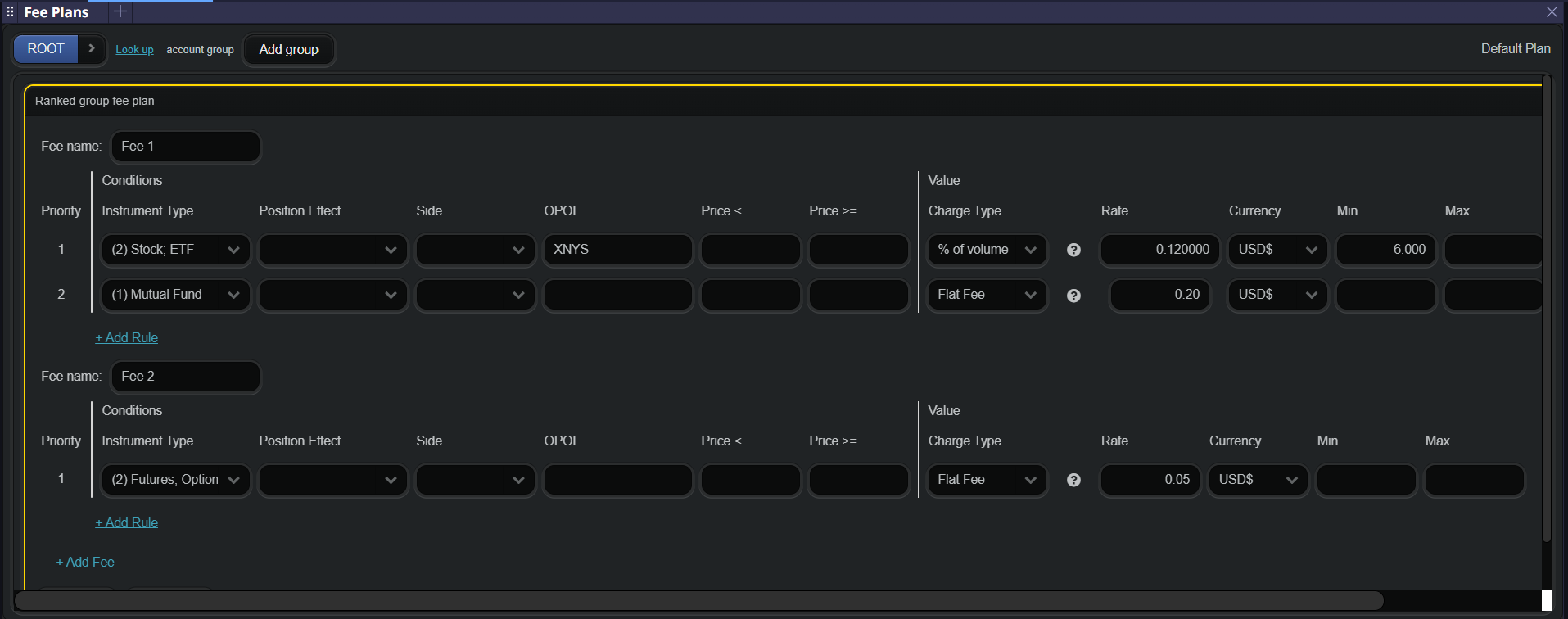This screenshot has height=619, width=1568.
Task: Click help icon on Mutual Fund rule row
Action: click(x=1073, y=296)
